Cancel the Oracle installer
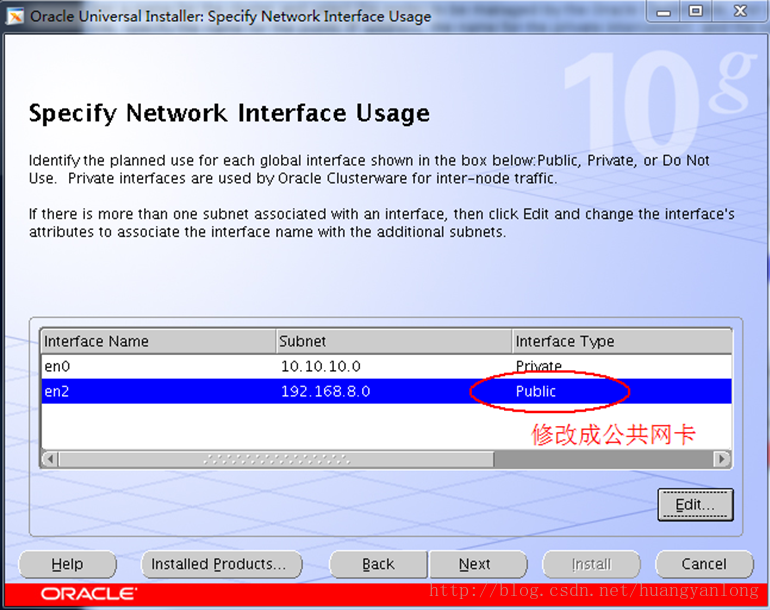770x610 pixels. coord(704,564)
